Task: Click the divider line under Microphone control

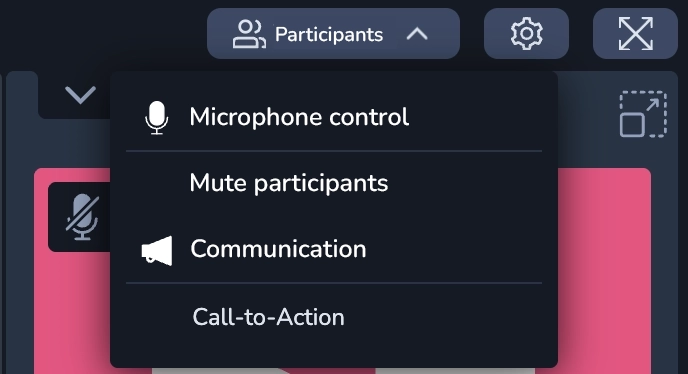Action: click(334, 151)
